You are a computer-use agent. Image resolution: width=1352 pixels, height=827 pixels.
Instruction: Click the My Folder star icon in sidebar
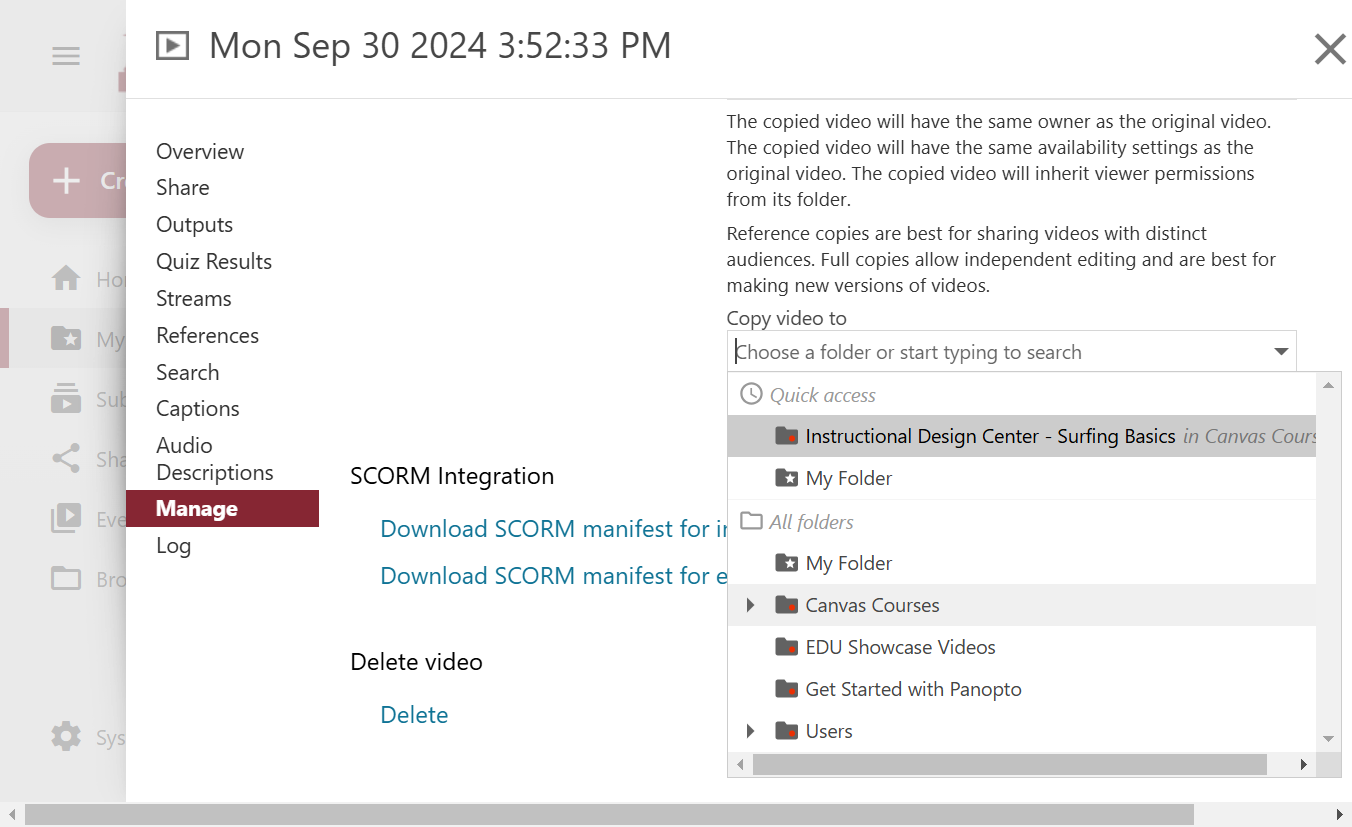tap(66, 339)
